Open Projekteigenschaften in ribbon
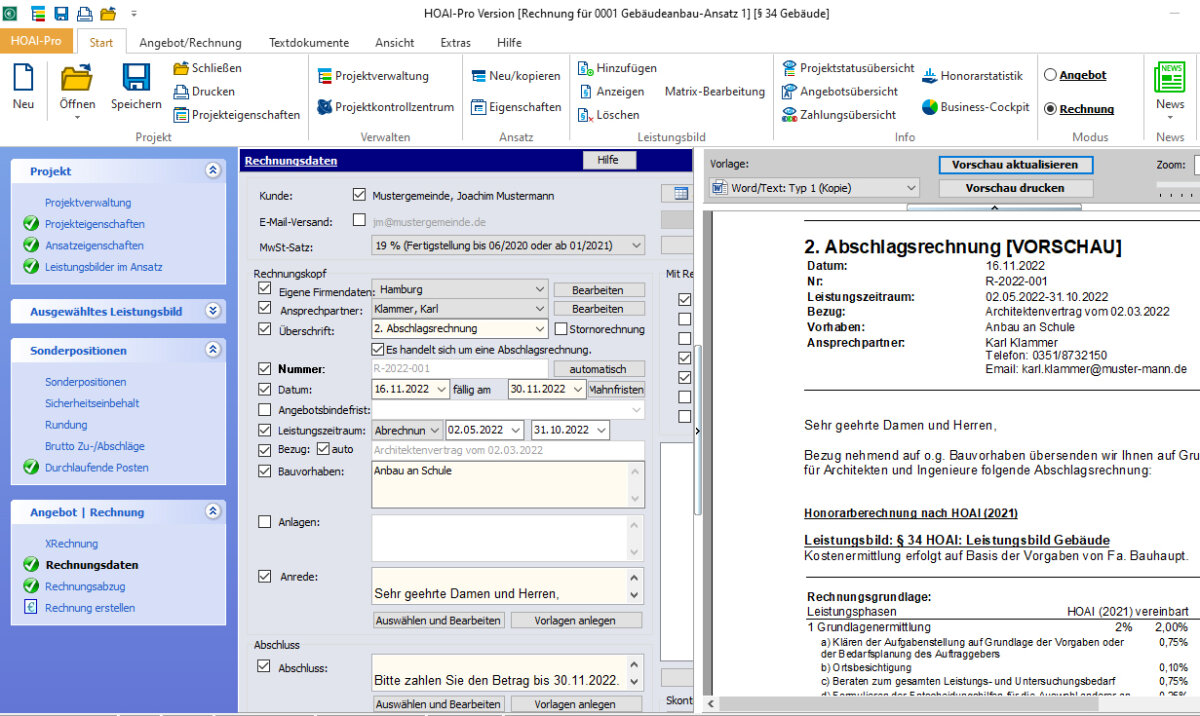This screenshot has height=716, width=1200. pyautogui.click(x=236, y=115)
